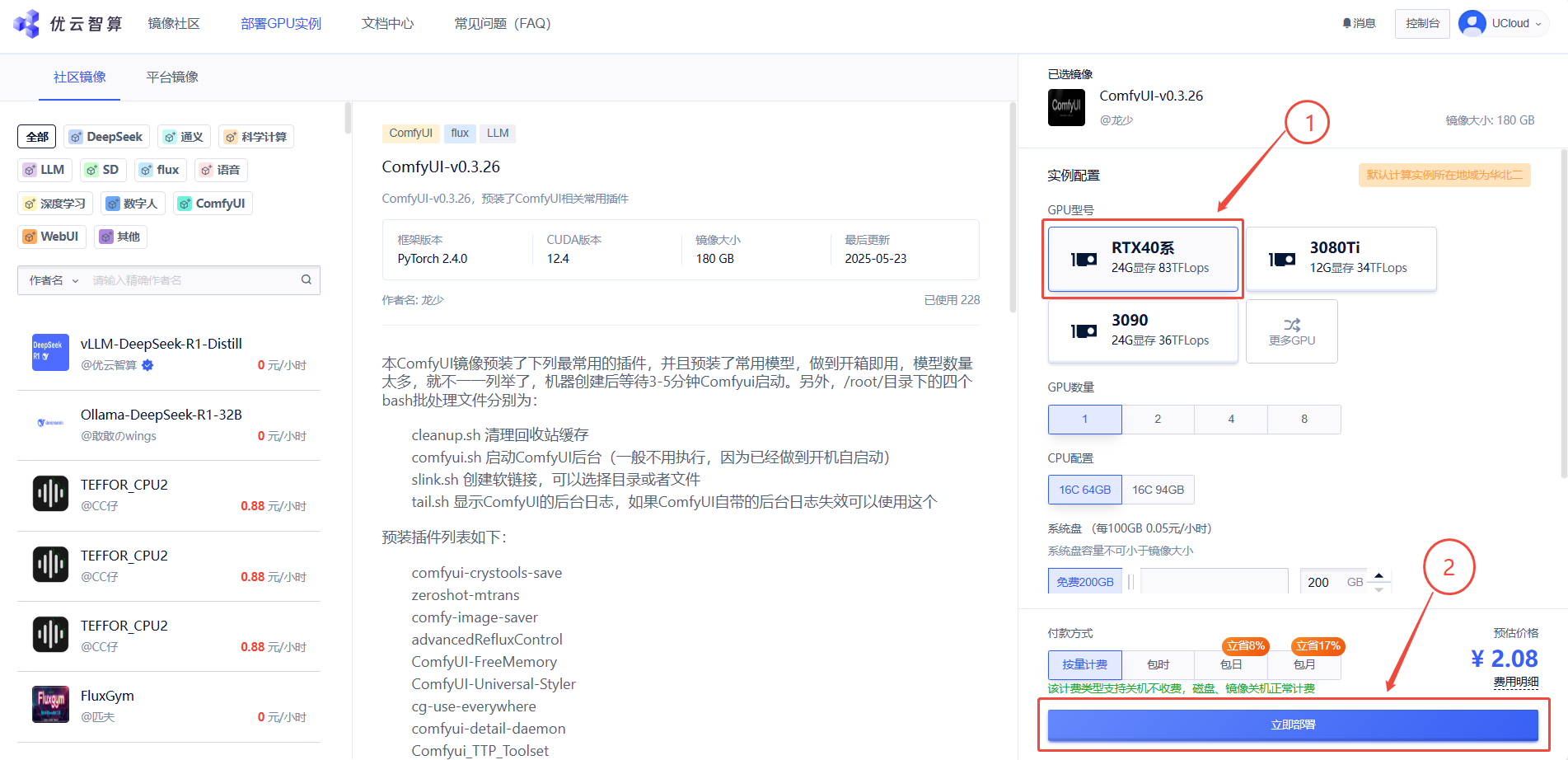
Task: Click the 优云智算 logo icon
Action: (26, 24)
